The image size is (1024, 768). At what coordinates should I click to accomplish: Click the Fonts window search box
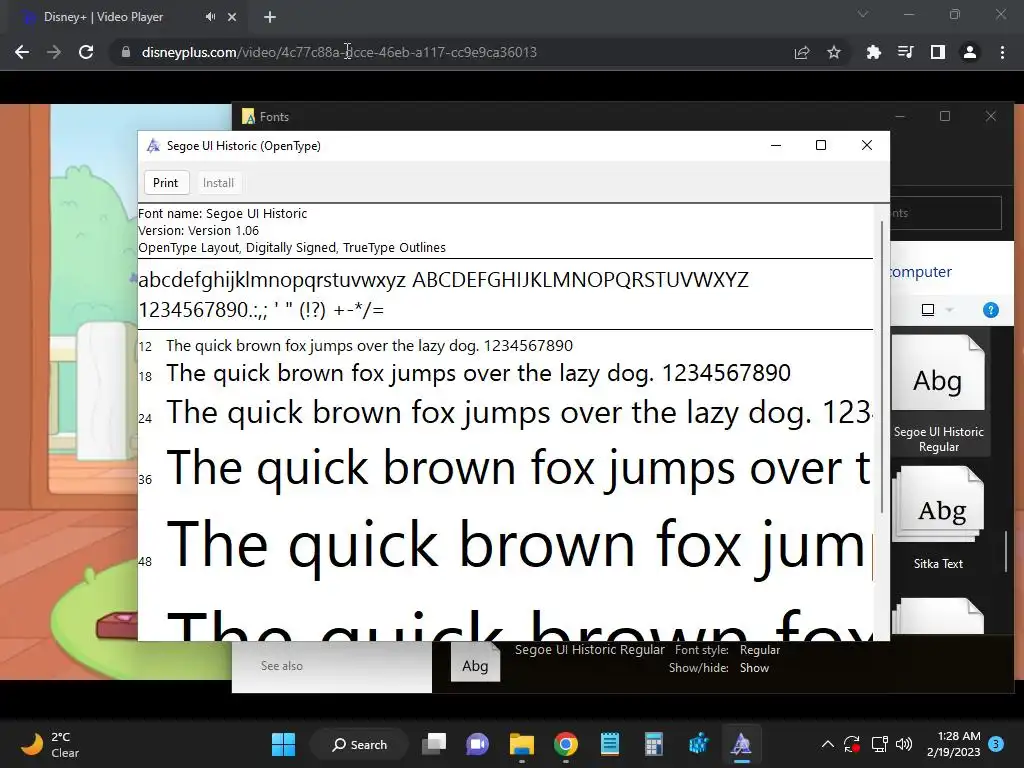(x=946, y=213)
